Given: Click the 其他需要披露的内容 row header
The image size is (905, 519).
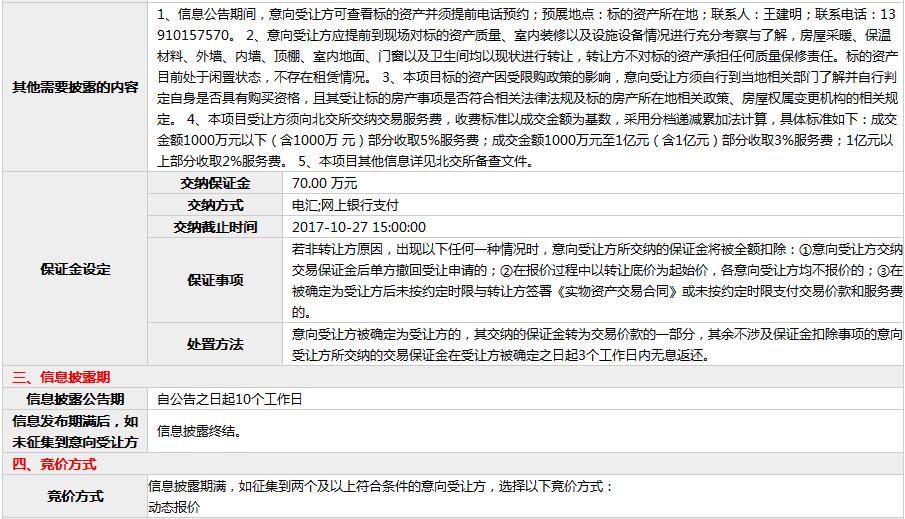Looking at the screenshot, I should pyautogui.click(x=75, y=87).
